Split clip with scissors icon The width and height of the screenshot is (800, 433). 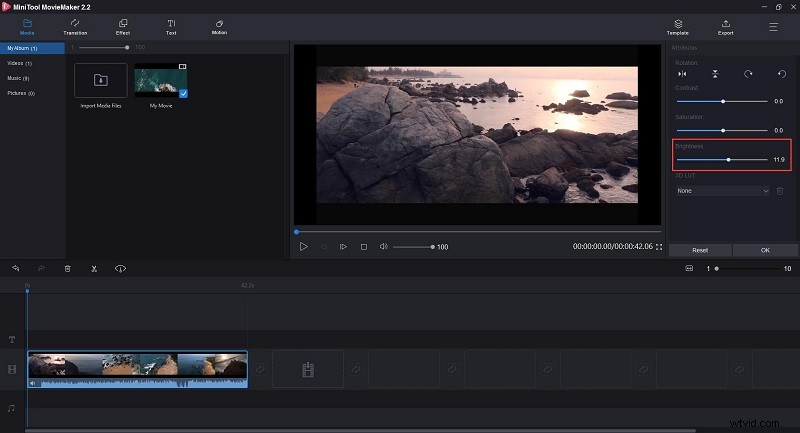point(94,268)
